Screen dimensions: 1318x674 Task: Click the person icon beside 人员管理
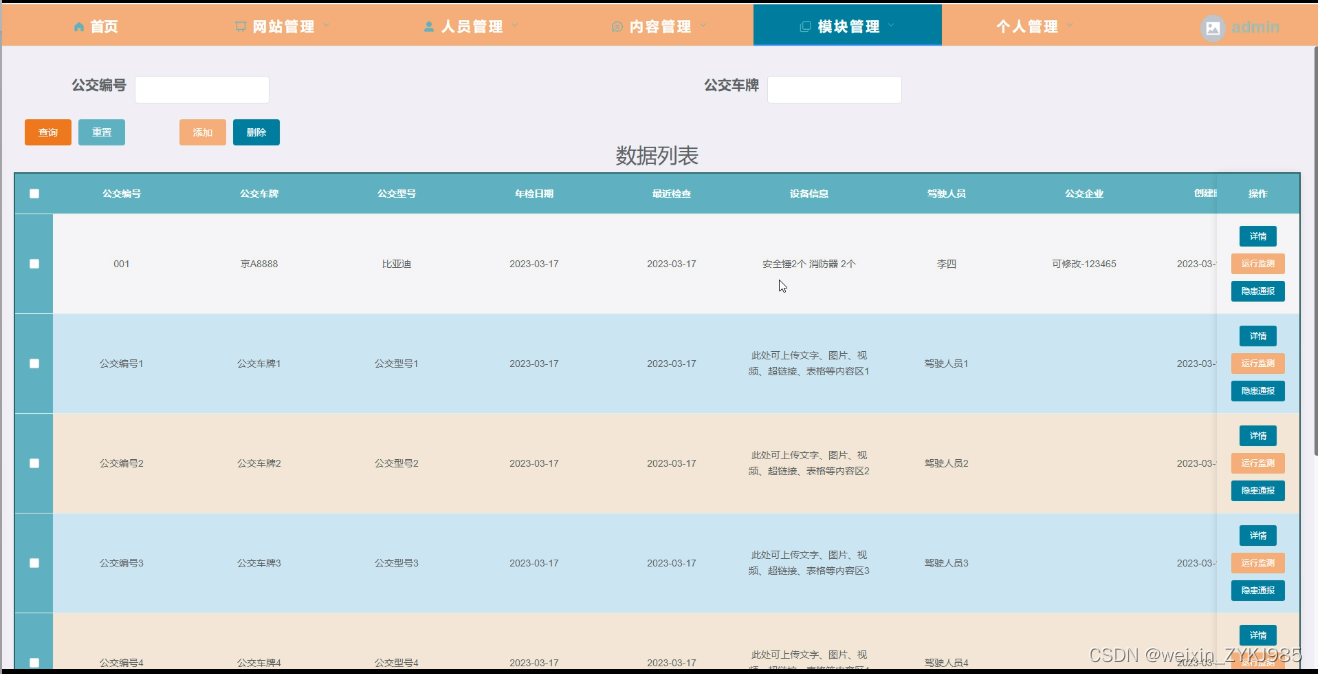click(429, 27)
